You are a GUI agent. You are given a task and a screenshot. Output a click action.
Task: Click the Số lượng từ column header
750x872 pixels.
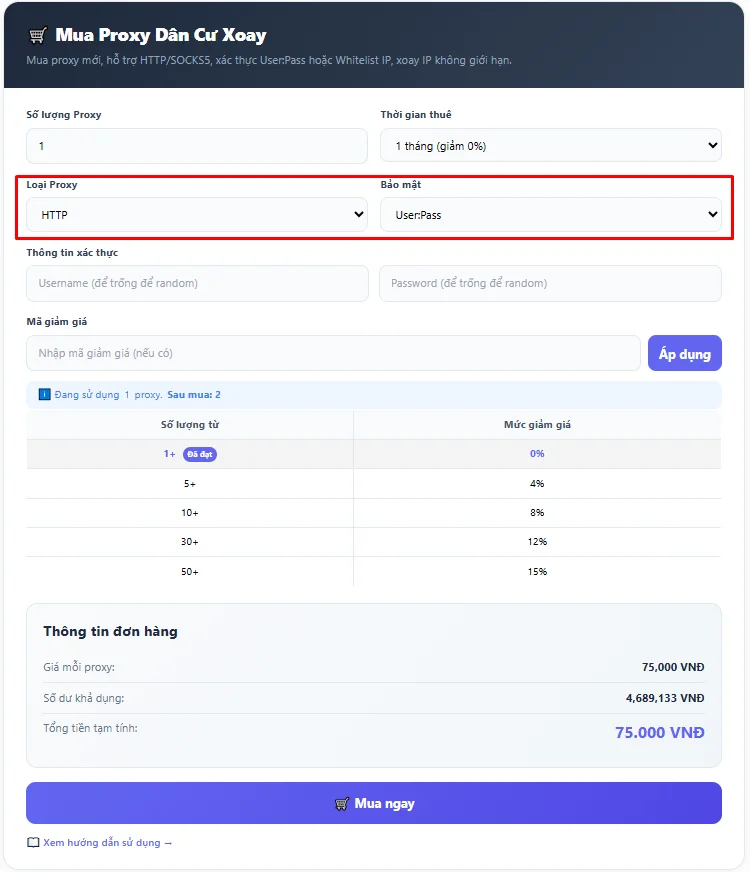coord(190,425)
